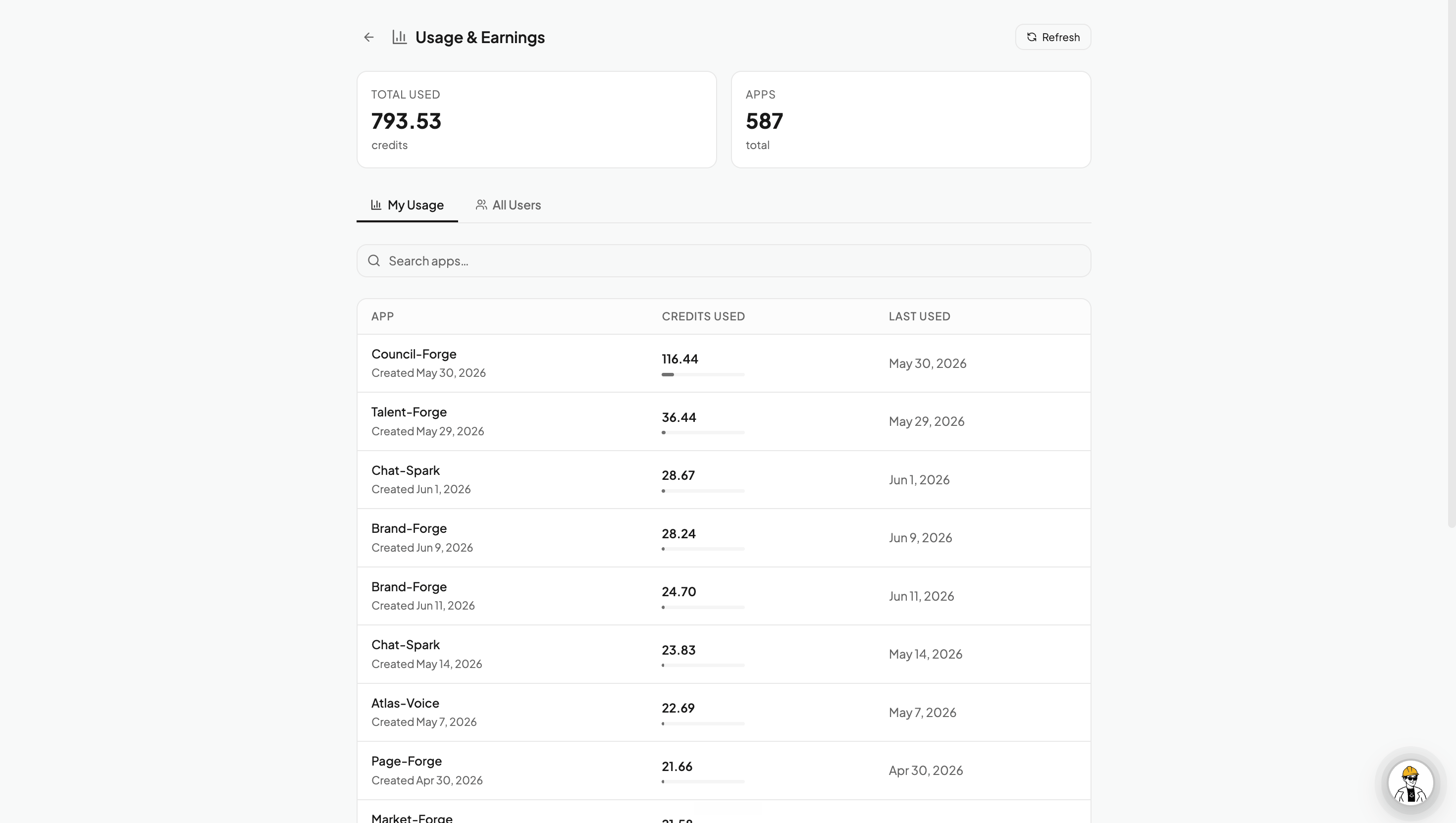Select Brand-Forge created Jun 9, 2026
Screen dimensions: 1456x823
pyautogui.click(x=724, y=538)
